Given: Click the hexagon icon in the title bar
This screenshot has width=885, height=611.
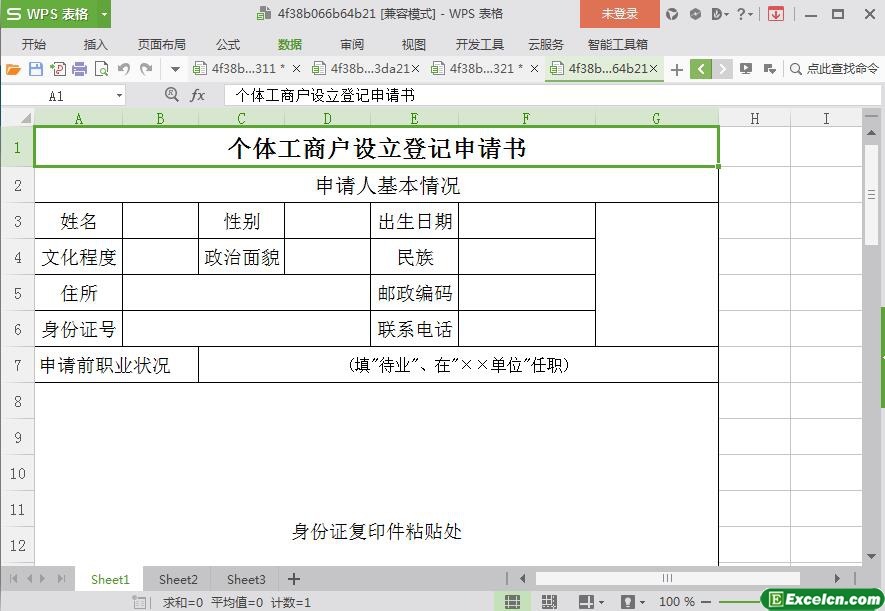Looking at the screenshot, I should (695, 14).
